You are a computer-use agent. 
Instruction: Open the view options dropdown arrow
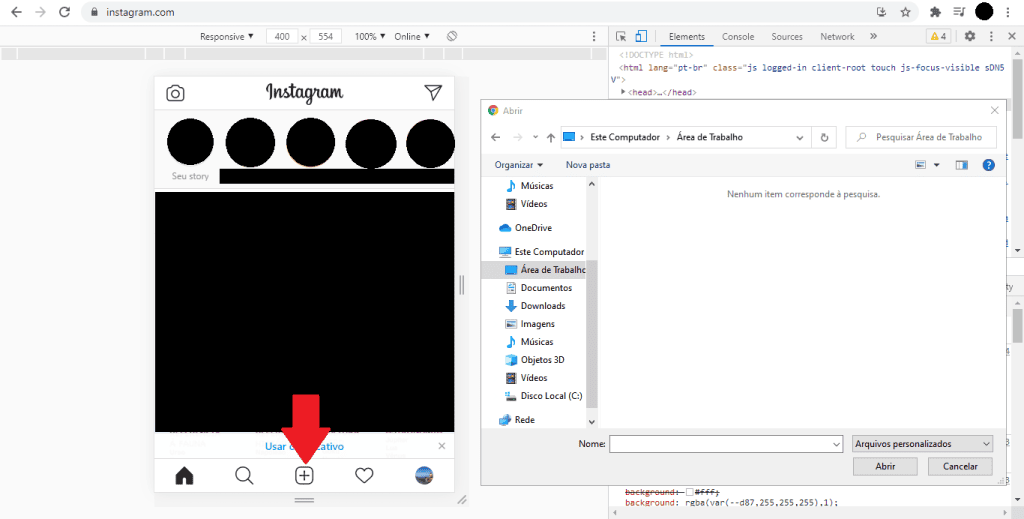coord(936,166)
